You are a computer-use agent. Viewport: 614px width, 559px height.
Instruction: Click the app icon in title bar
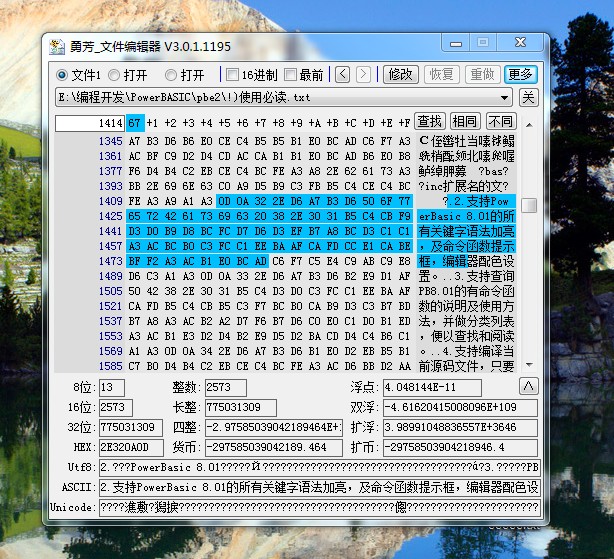[x=56, y=43]
